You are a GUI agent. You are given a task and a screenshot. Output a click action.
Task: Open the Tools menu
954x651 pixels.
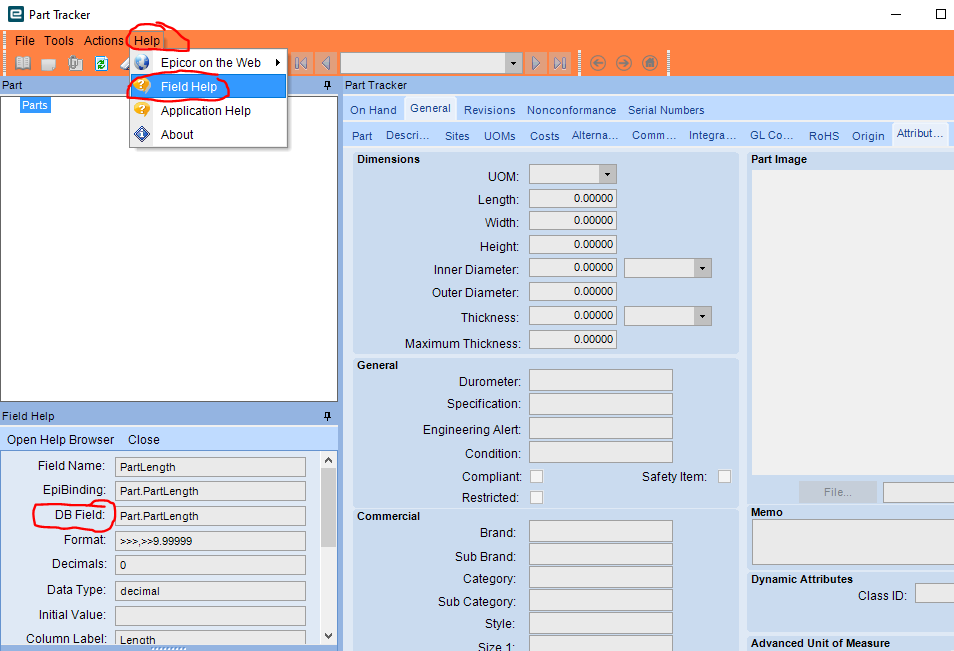click(x=58, y=41)
